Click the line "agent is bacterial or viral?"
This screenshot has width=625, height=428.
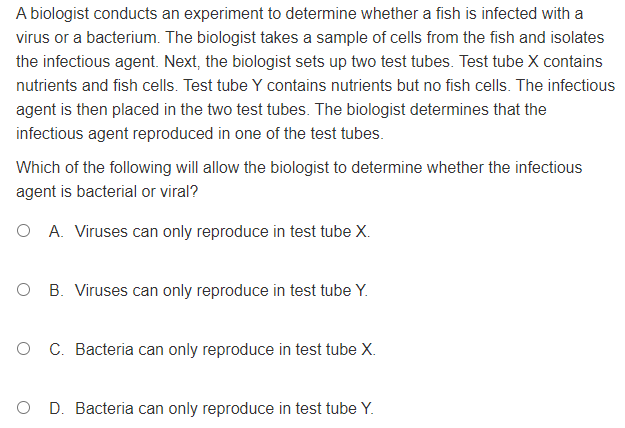[107, 190]
